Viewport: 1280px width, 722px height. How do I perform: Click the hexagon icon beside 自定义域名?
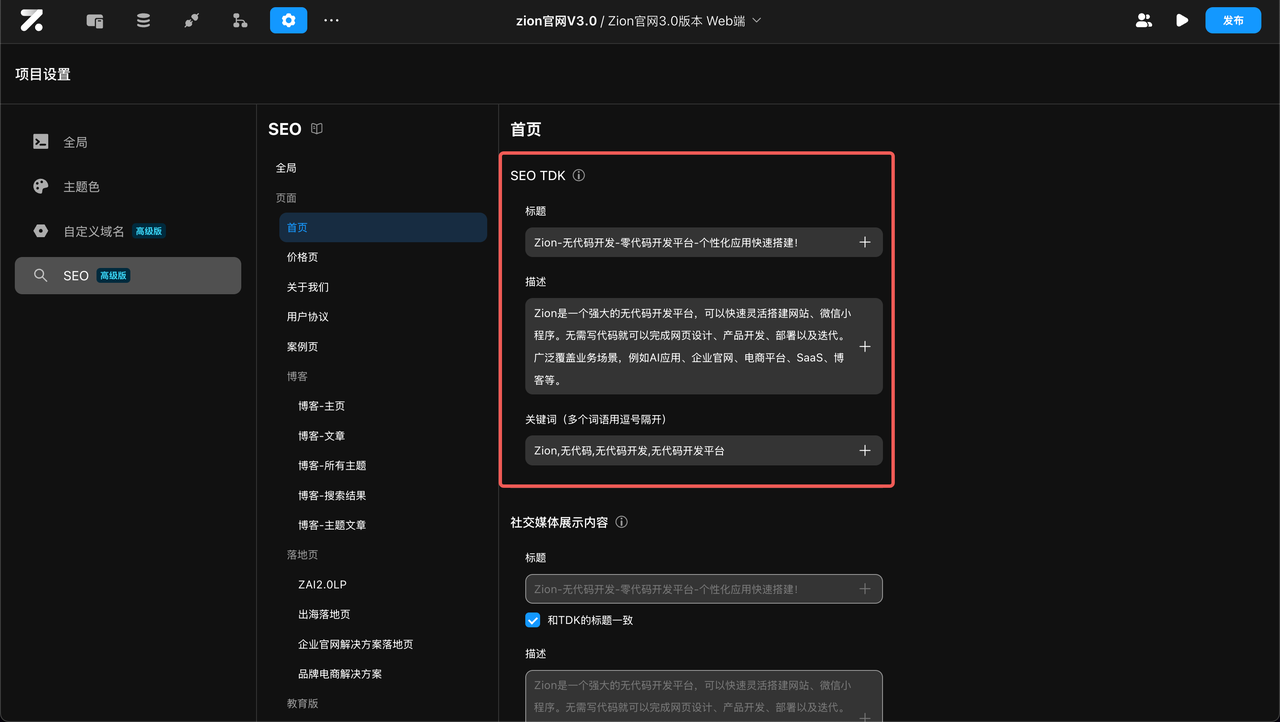click(41, 231)
